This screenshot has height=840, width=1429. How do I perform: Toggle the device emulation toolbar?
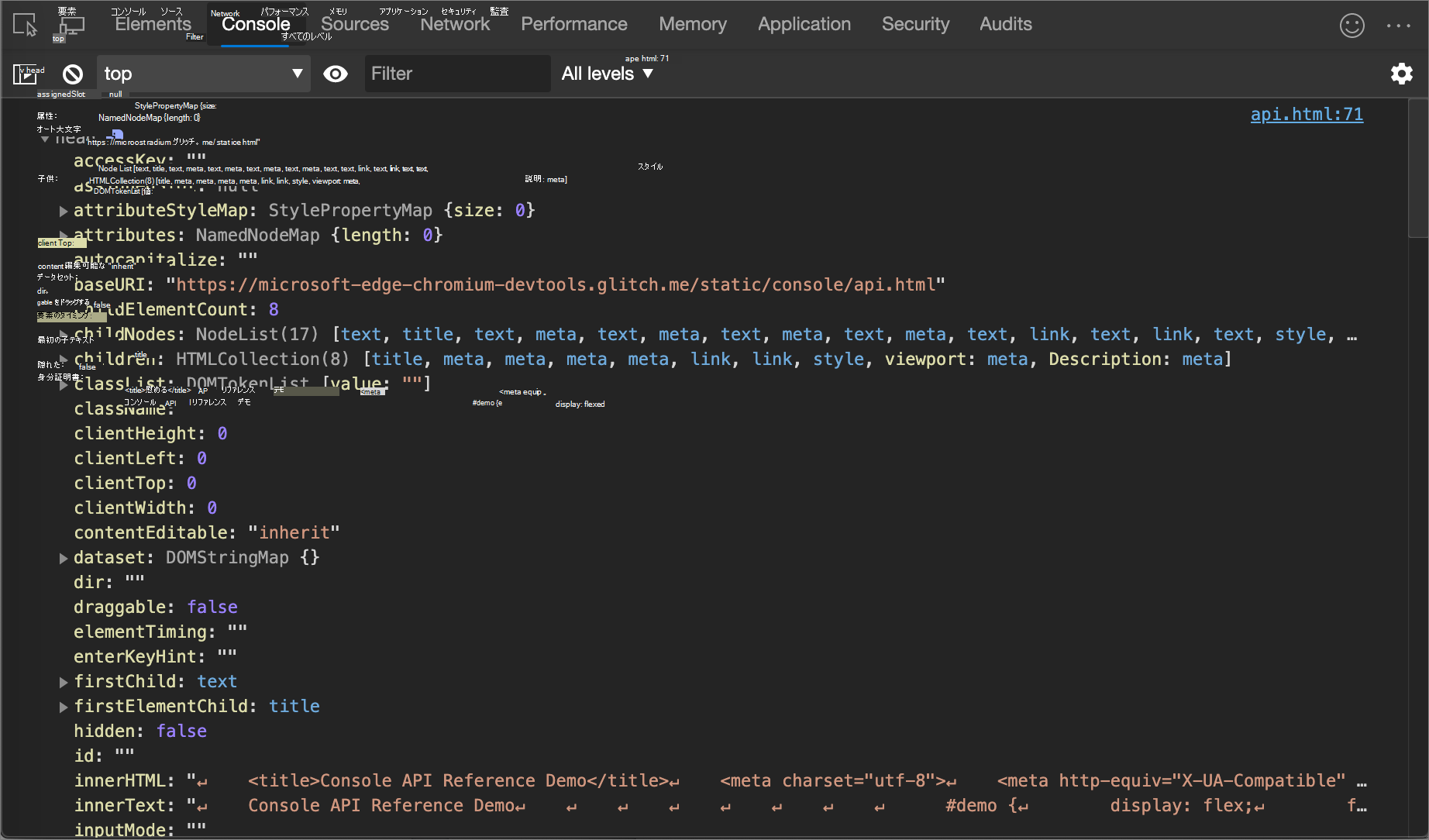pyautogui.click(x=71, y=25)
